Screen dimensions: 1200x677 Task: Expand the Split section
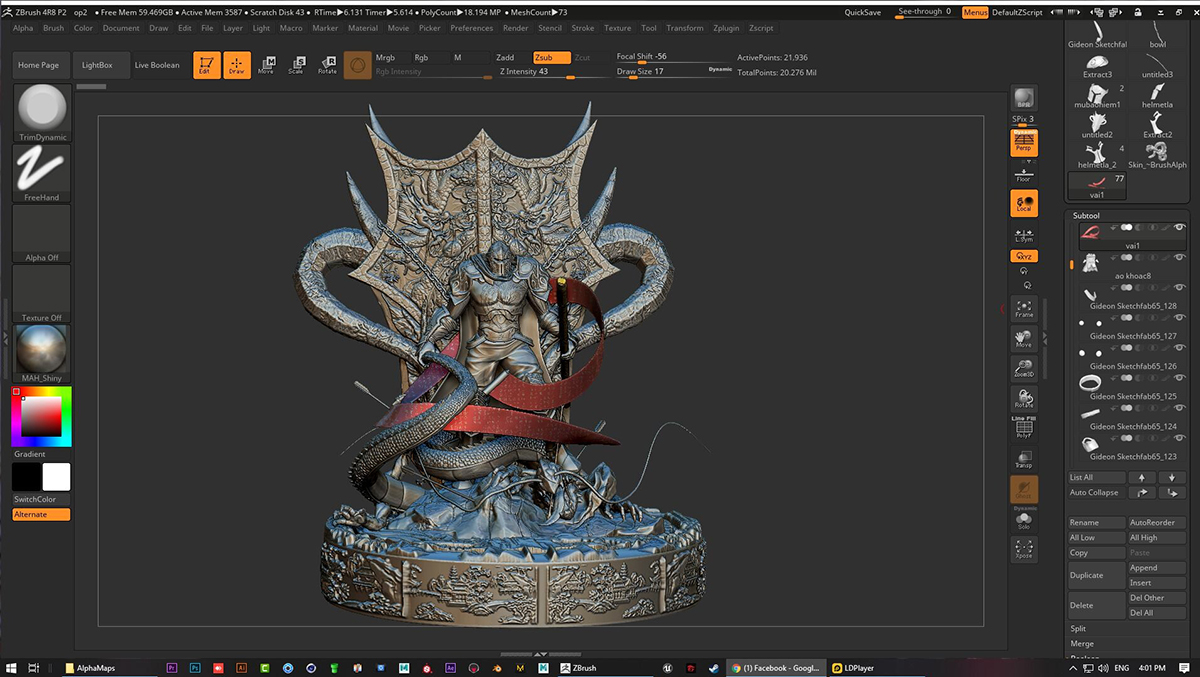(x=1078, y=629)
